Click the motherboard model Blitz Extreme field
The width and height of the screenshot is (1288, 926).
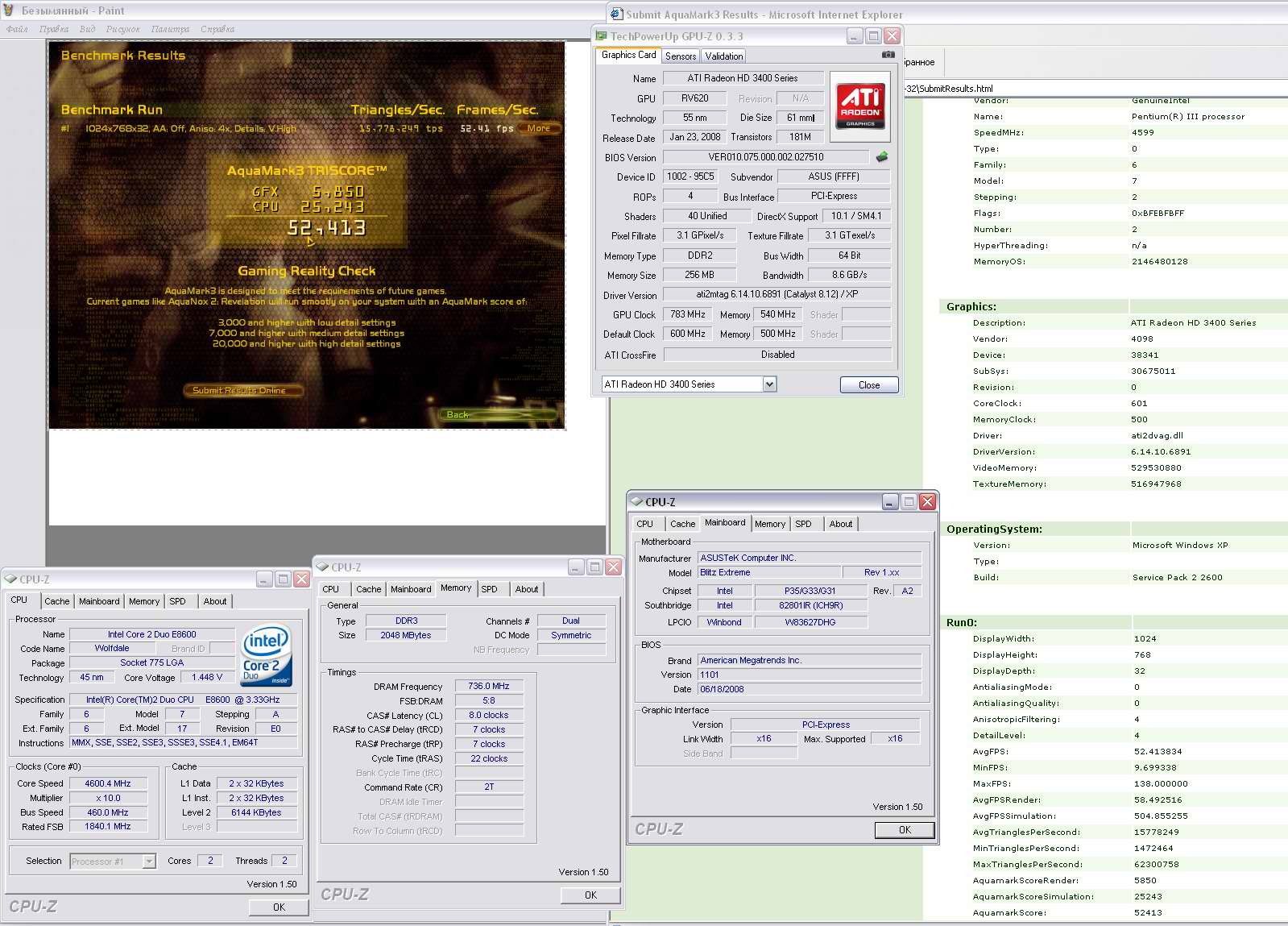(x=769, y=572)
